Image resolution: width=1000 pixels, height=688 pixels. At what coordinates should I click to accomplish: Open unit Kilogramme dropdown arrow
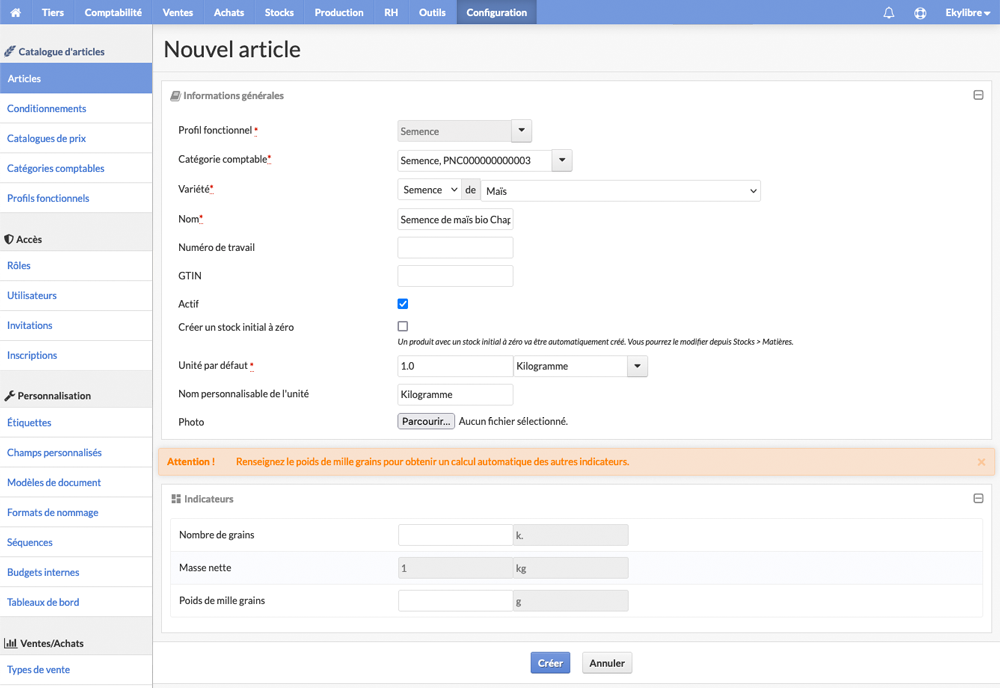(637, 366)
